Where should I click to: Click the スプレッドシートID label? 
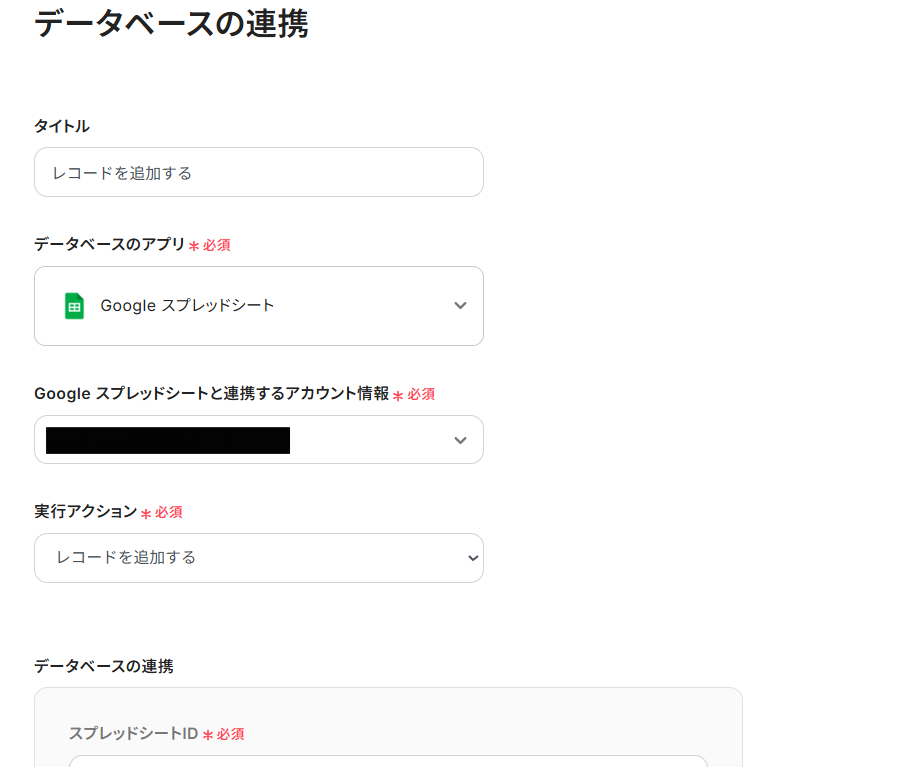pyautogui.click(x=133, y=733)
